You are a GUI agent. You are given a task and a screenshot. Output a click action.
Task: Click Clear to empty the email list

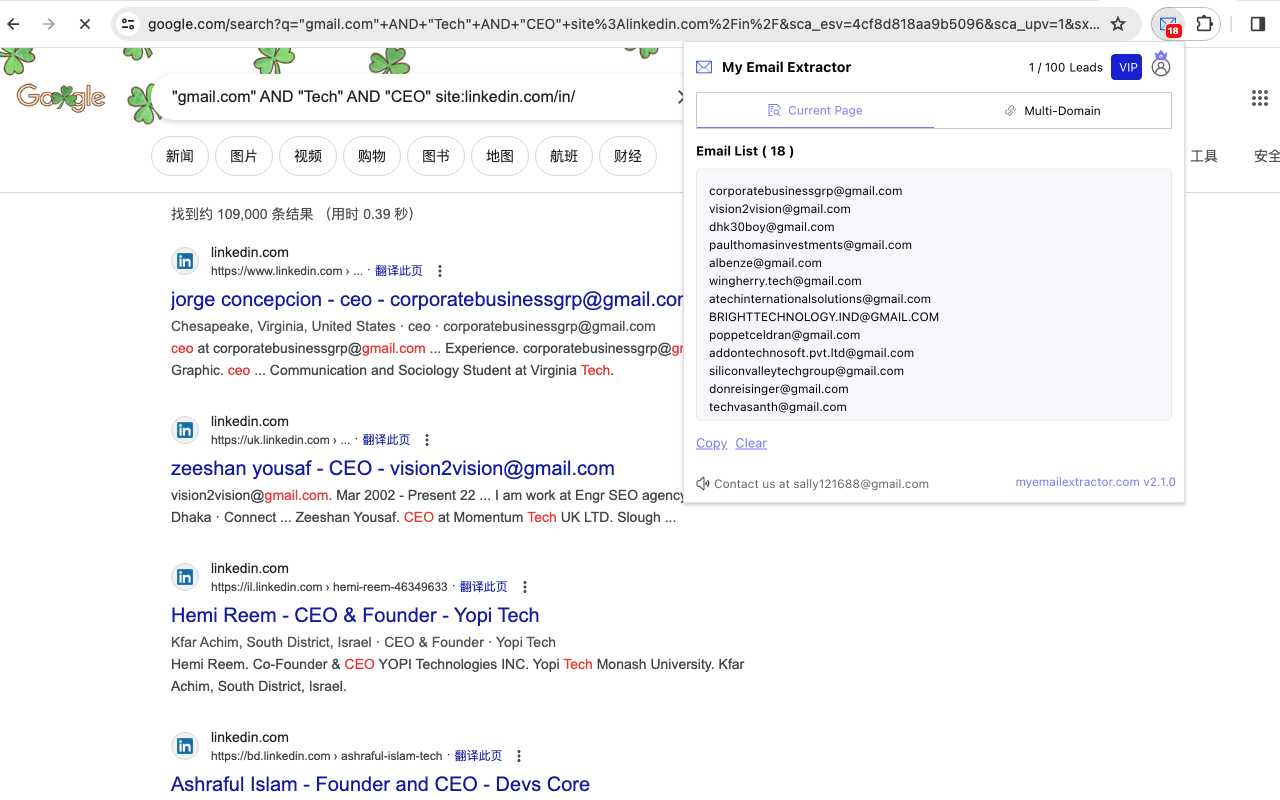(751, 443)
